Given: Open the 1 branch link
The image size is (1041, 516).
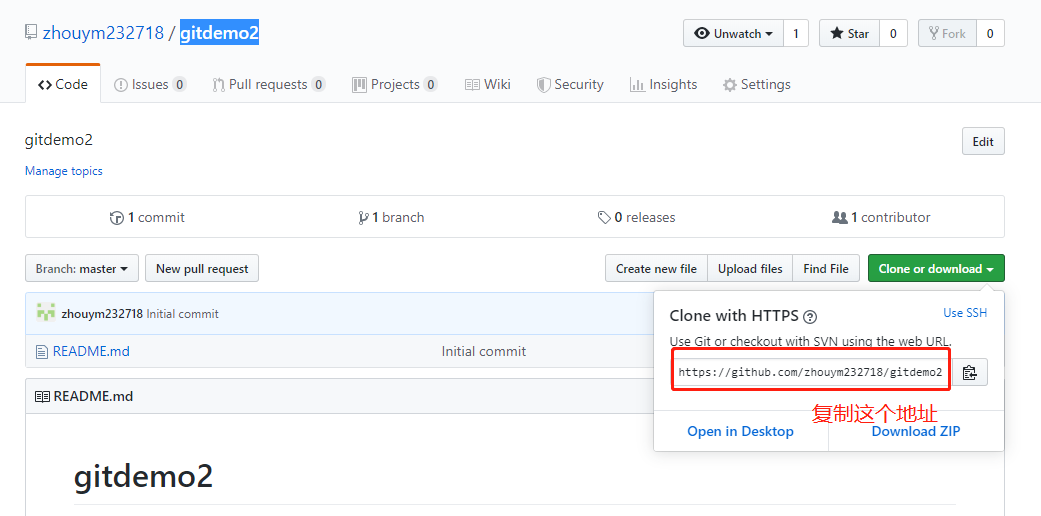Looking at the screenshot, I should (391, 217).
